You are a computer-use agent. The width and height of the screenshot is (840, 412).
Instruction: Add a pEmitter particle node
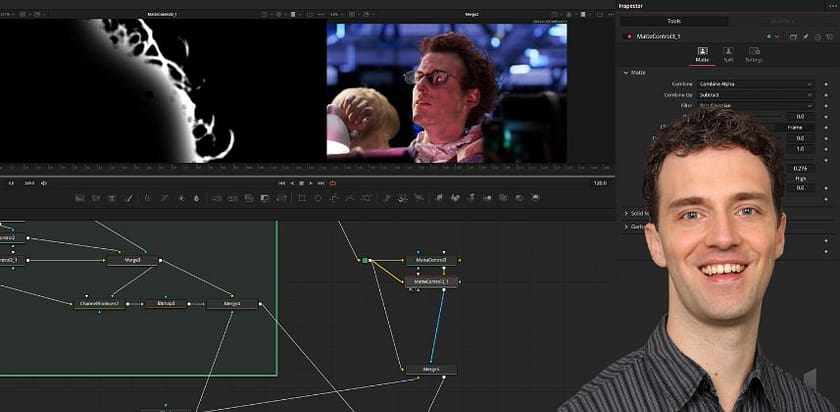click(x=387, y=198)
